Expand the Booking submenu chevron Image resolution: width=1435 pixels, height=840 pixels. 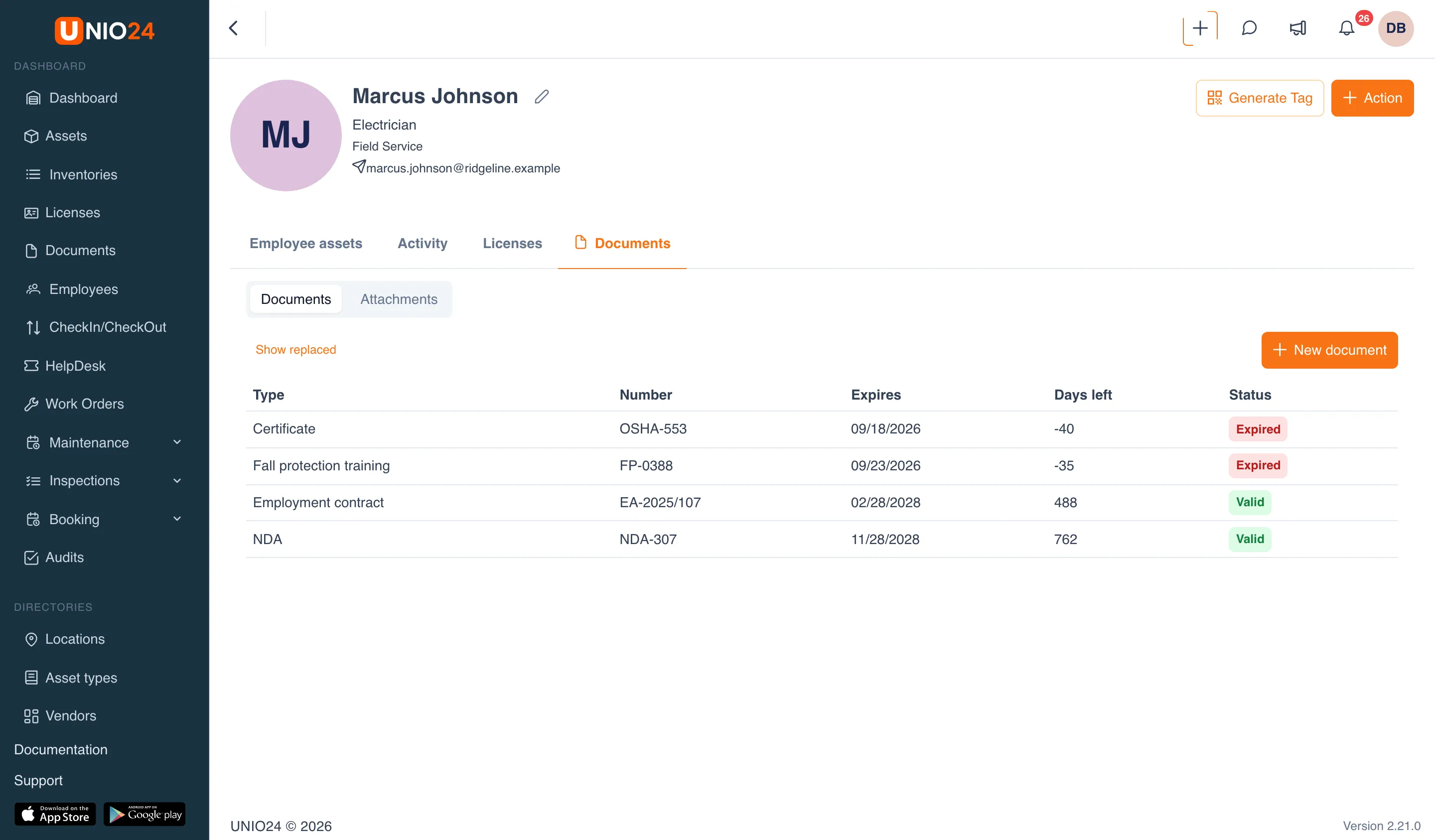tap(177, 518)
